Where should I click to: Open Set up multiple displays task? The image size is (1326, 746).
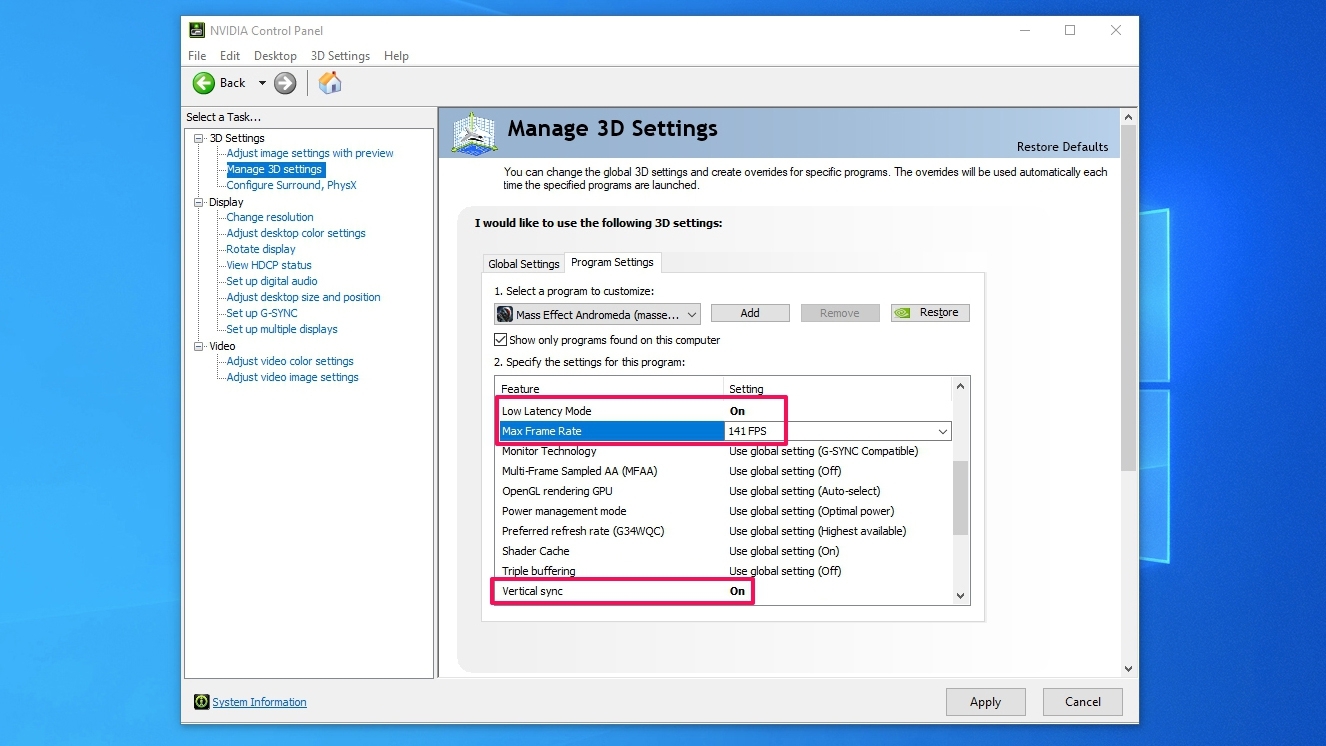pyautogui.click(x=282, y=329)
